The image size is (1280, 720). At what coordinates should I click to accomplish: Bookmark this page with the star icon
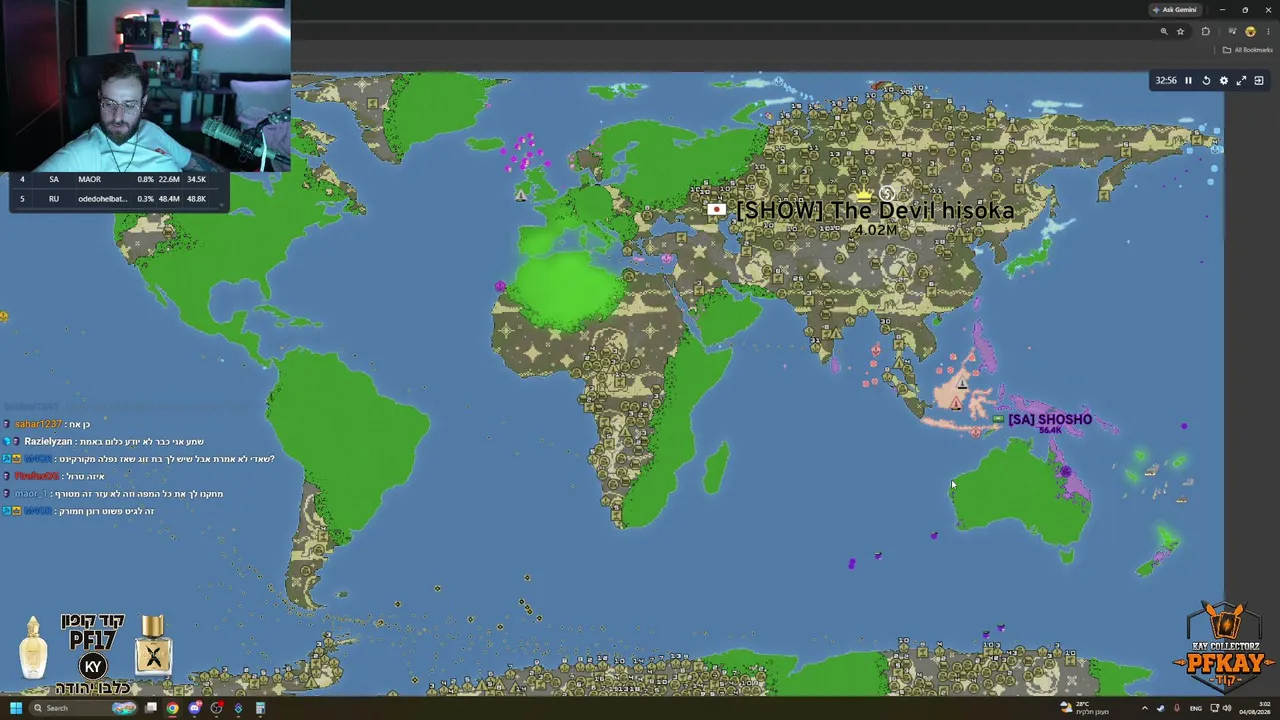[x=1180, y=32]
